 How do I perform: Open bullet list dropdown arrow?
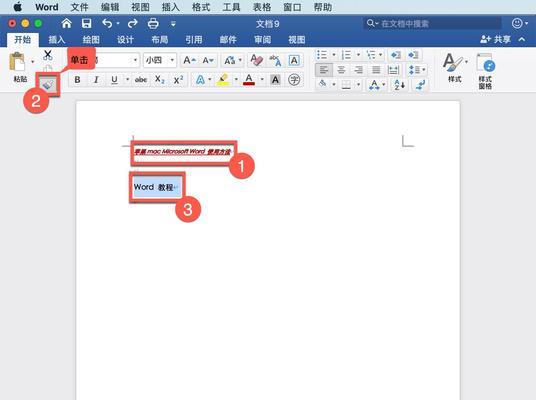point(334,55)
